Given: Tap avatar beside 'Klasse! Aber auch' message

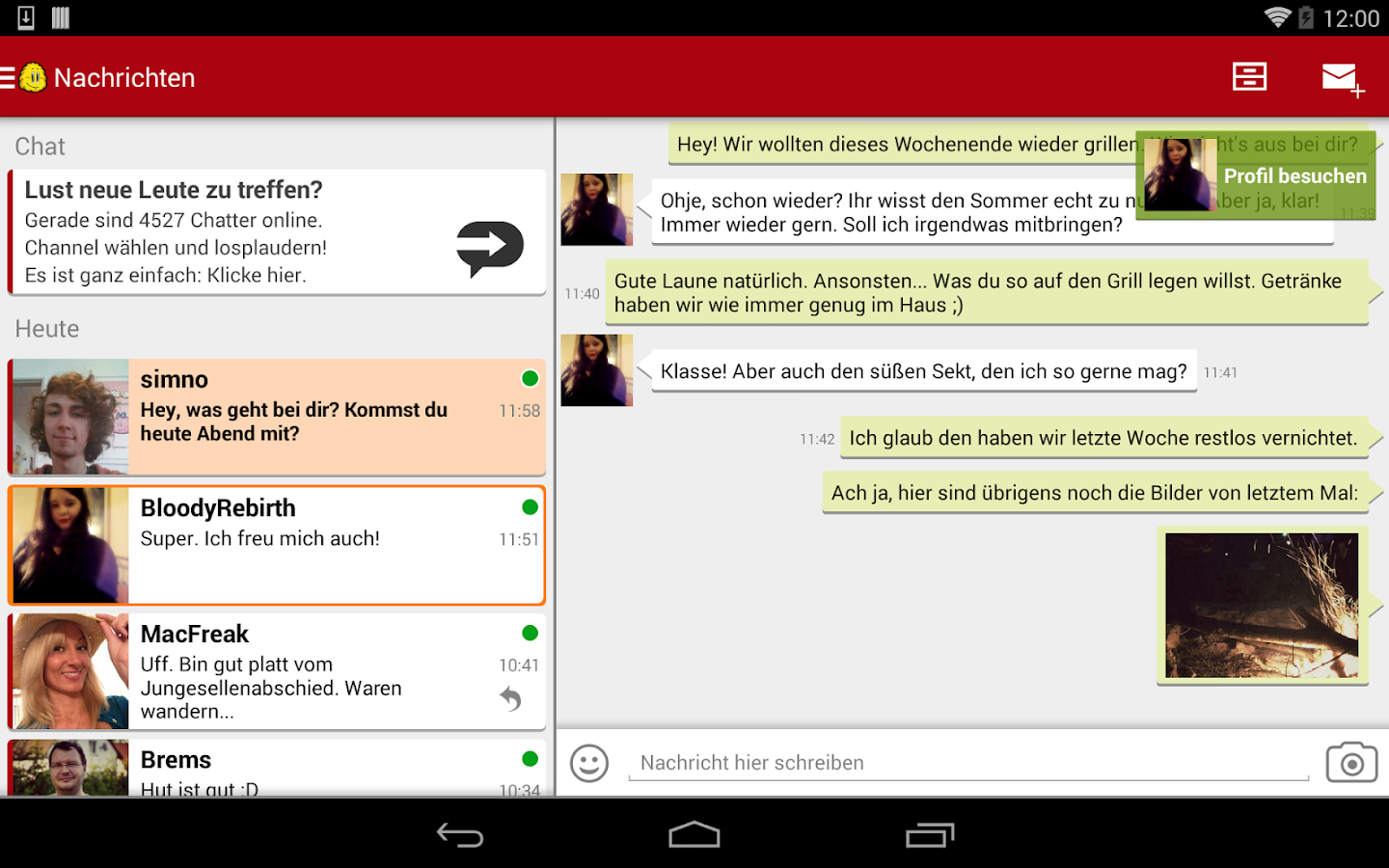Looking at the screenshot, I should pos(597,370).
